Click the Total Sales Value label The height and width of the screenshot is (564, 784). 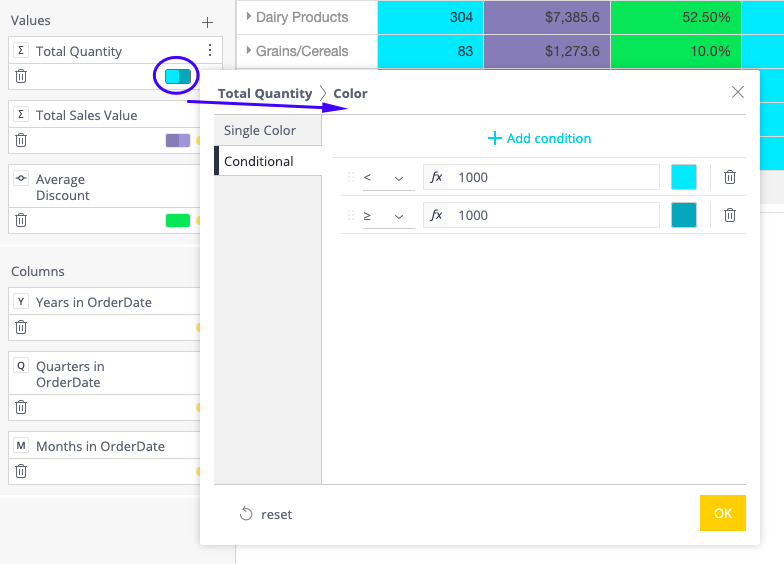[86, 116]
